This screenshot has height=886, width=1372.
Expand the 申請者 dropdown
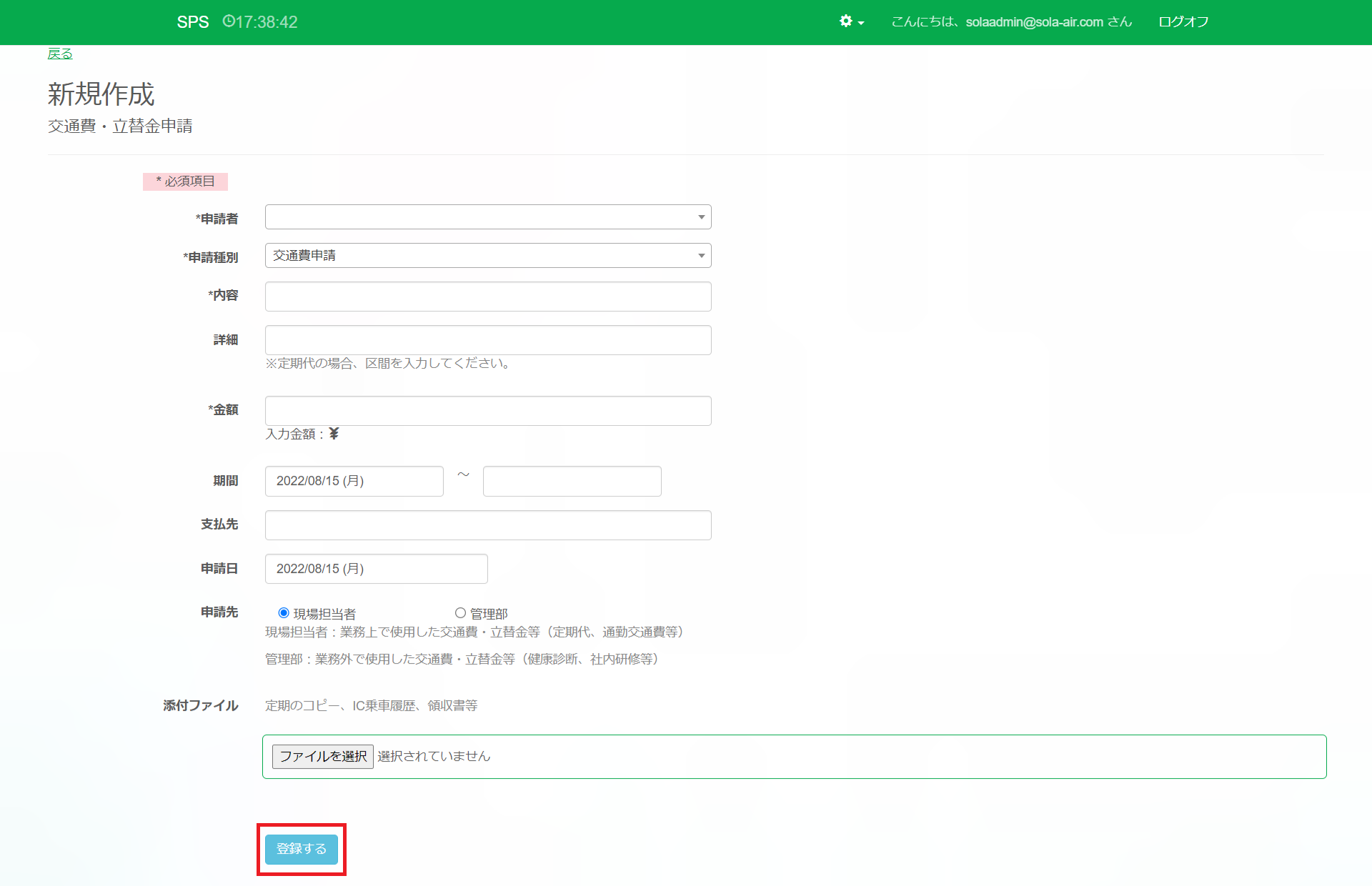tap(488, 217)
